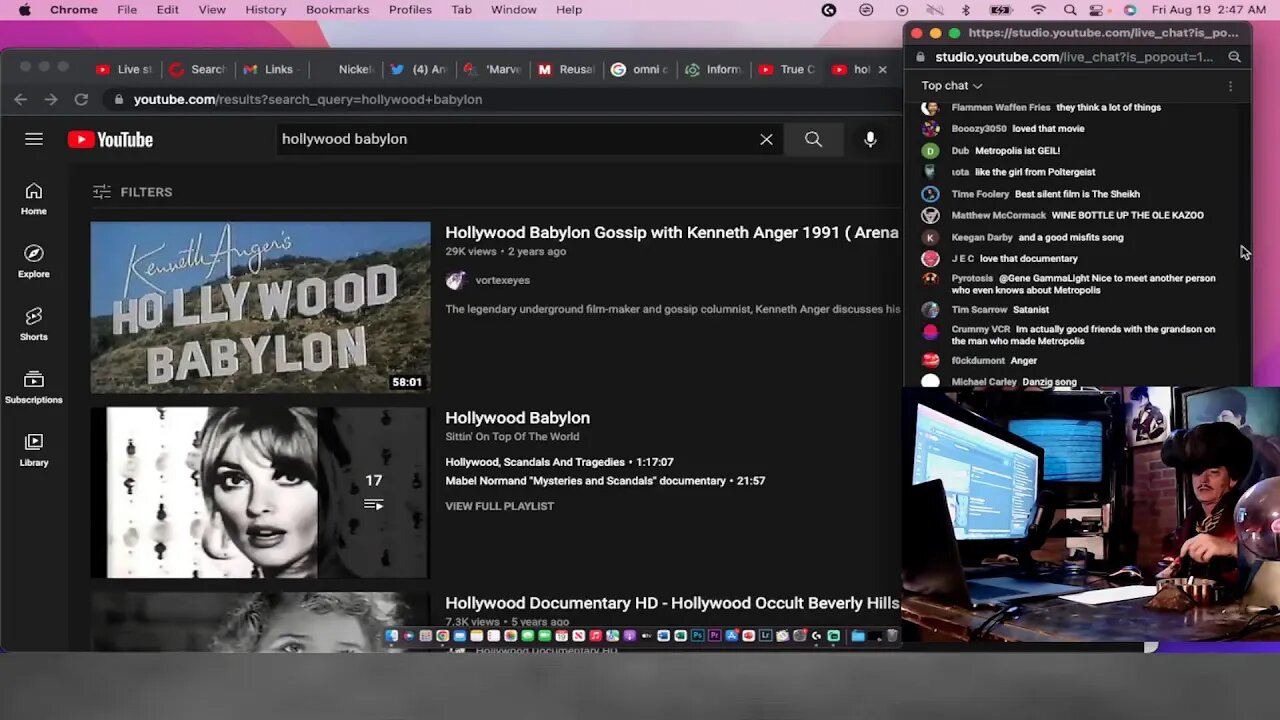
Task: Open the Hollywood Babylon playlist thumbnail
Action: click(260, 492)
